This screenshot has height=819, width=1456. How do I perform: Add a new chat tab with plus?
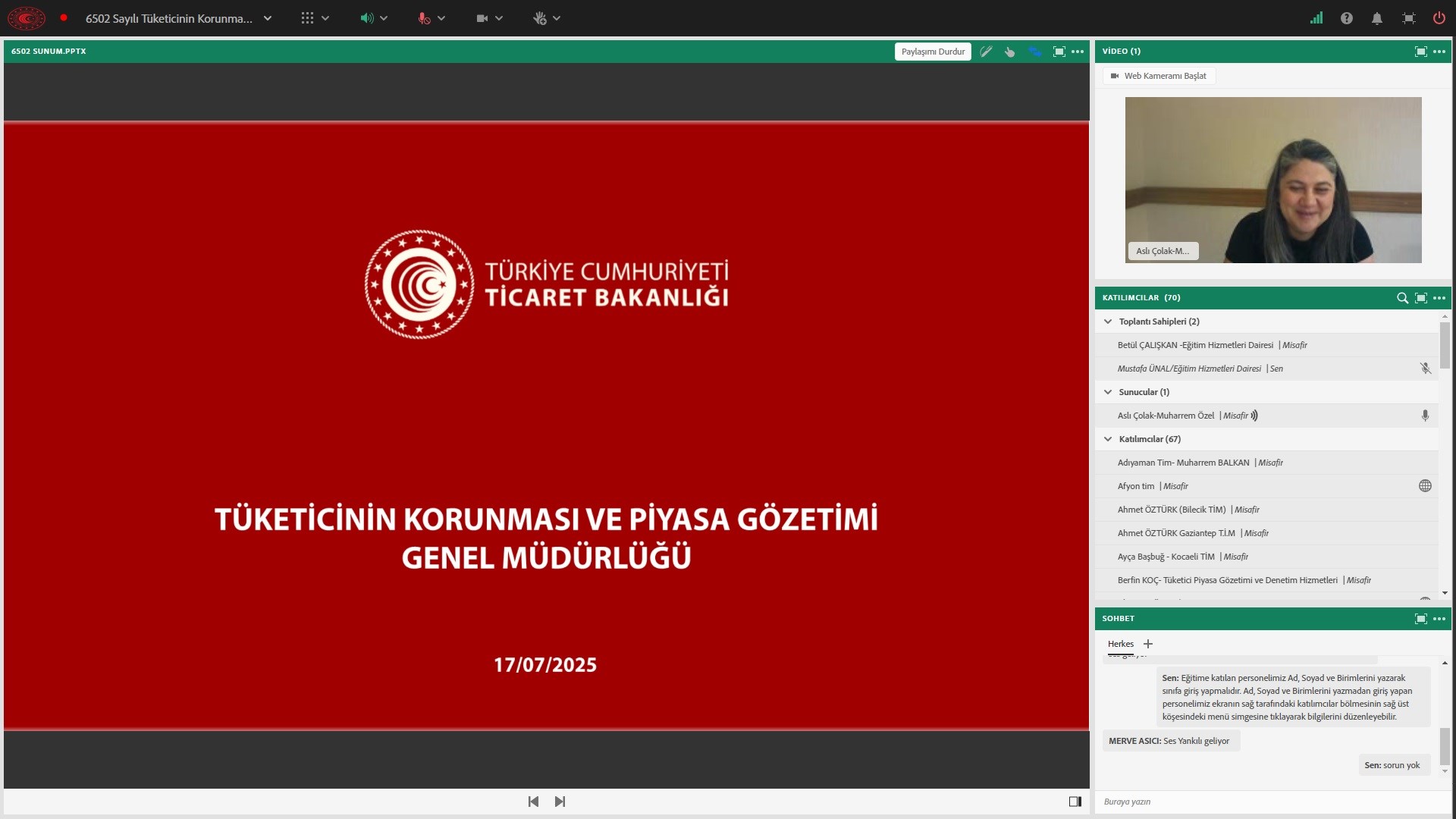(1148, 644)
